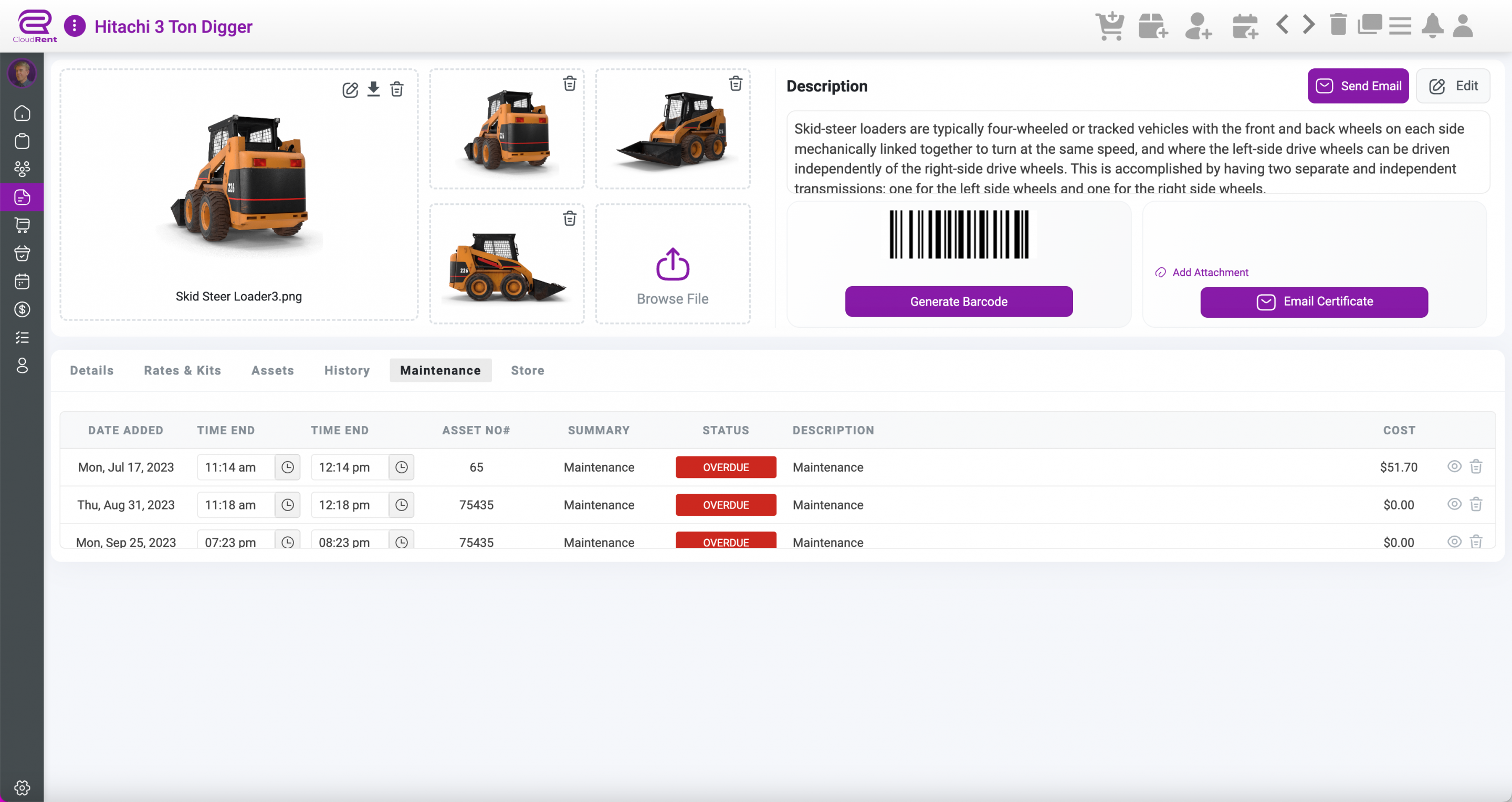
Task: Click Browse File upload area
Action: (x=673, y=264)
